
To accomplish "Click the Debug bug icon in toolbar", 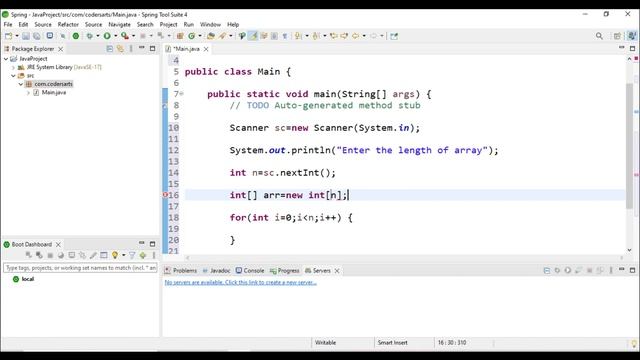I will (89, 36).
